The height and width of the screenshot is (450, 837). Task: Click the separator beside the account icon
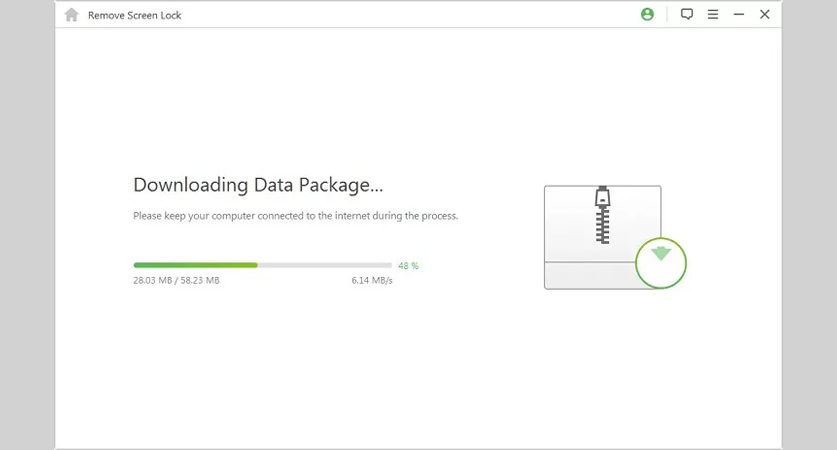667,14
